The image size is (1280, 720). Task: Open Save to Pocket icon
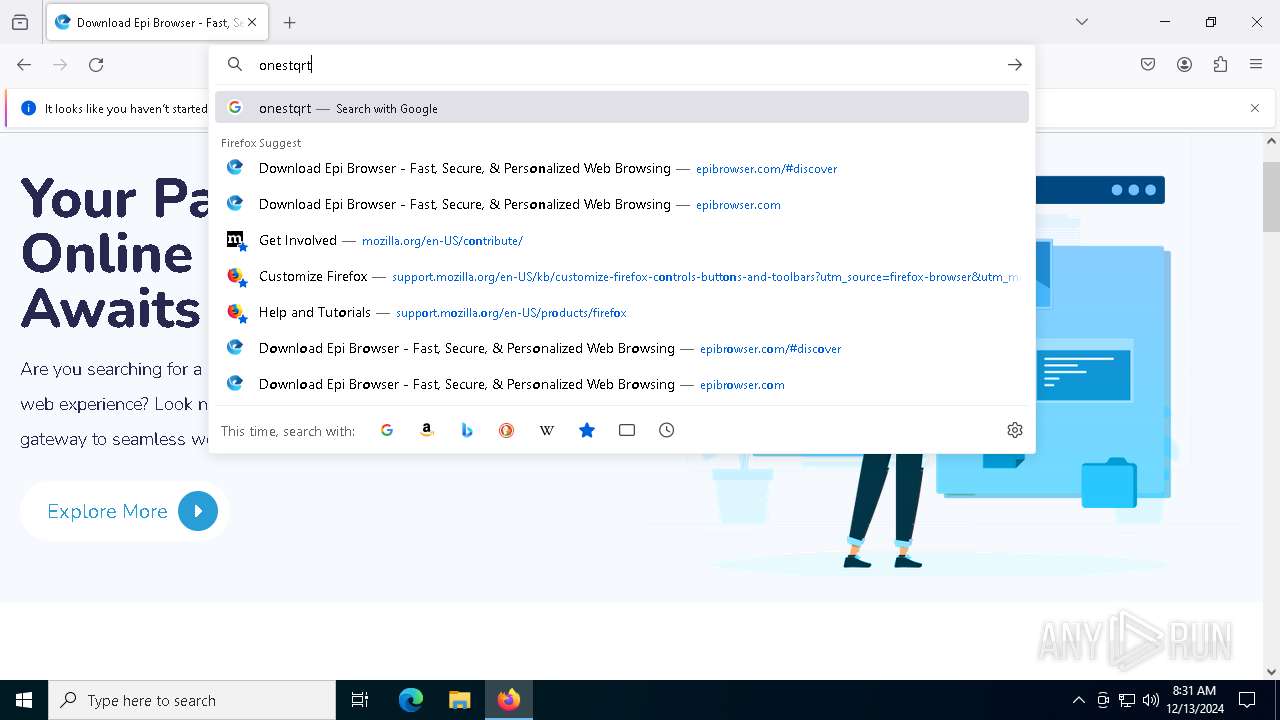coord(1148,65)
